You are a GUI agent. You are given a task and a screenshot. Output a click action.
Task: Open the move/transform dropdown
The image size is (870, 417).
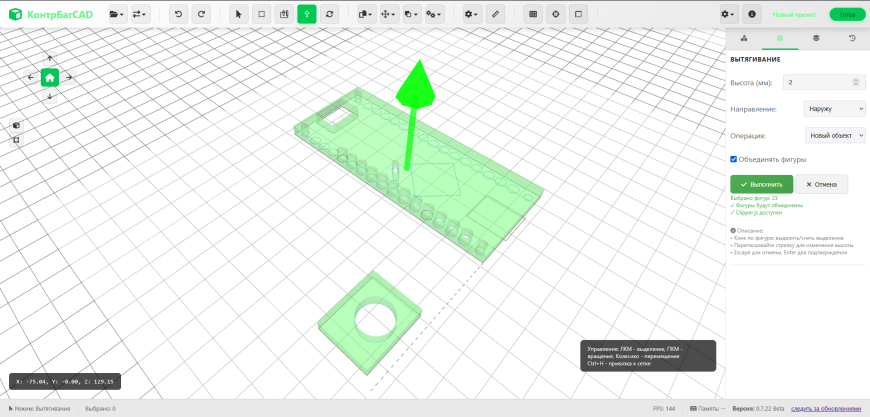click(390, 14)
